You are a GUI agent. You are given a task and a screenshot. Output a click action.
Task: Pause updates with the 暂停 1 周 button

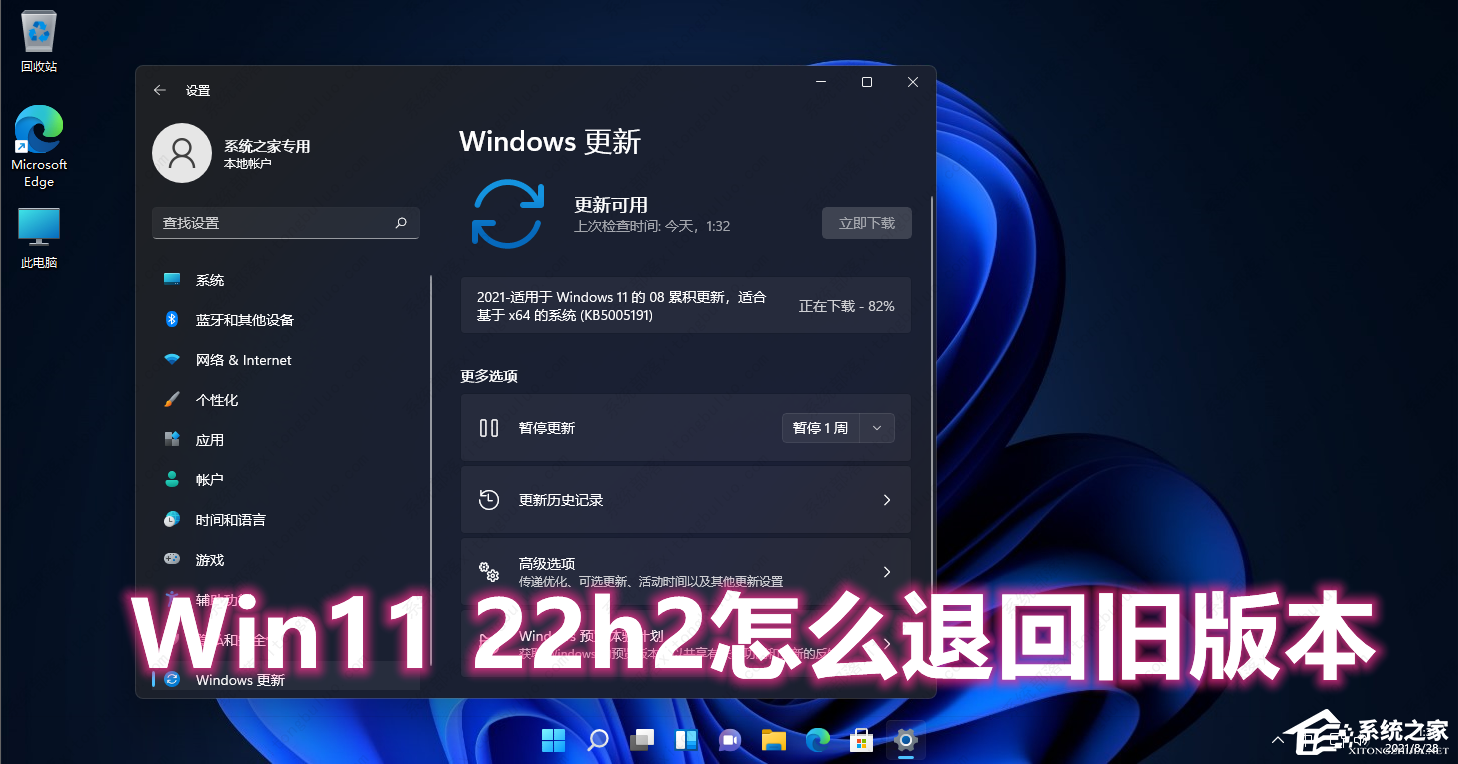[x=820, y=428]
